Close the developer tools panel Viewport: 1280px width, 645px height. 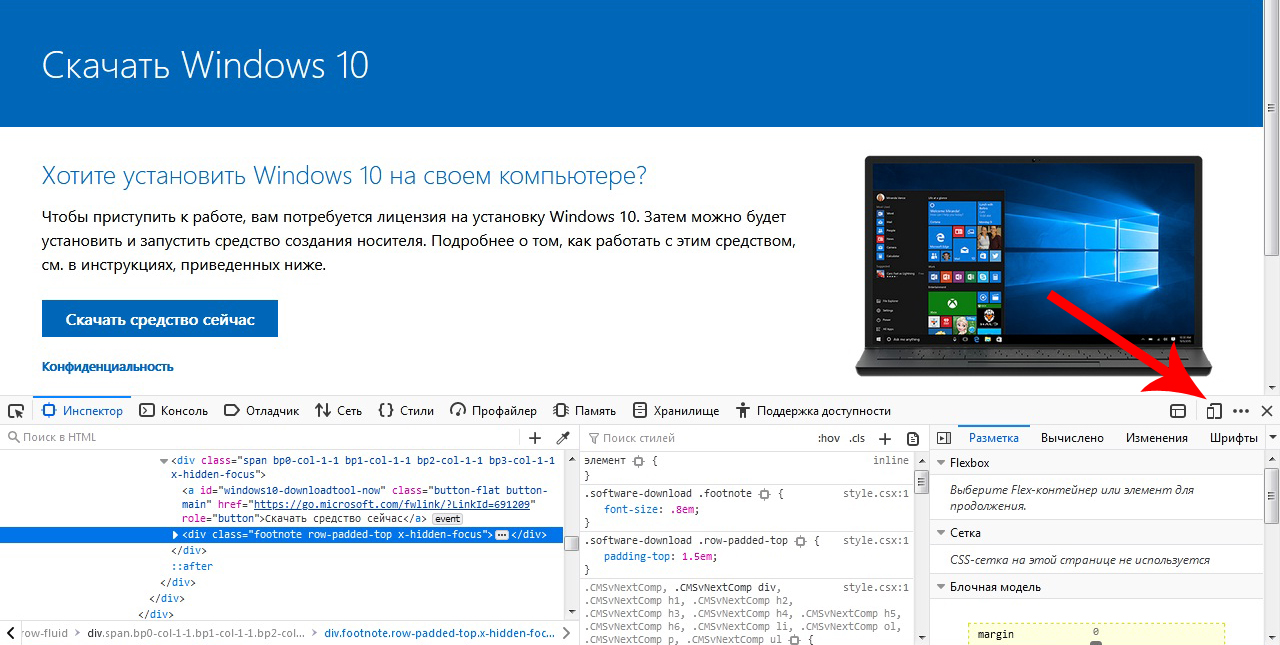[1267, 411]
